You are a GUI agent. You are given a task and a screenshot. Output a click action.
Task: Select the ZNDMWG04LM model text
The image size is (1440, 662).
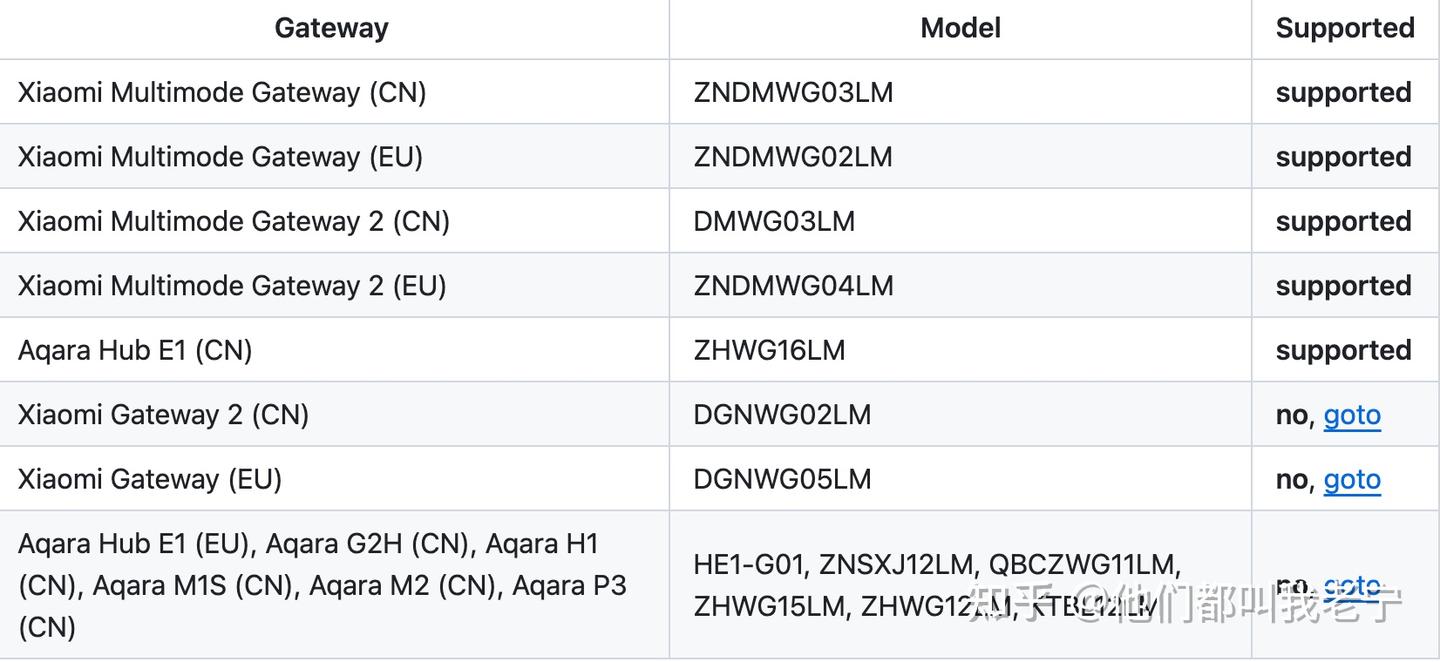point(793,286)
